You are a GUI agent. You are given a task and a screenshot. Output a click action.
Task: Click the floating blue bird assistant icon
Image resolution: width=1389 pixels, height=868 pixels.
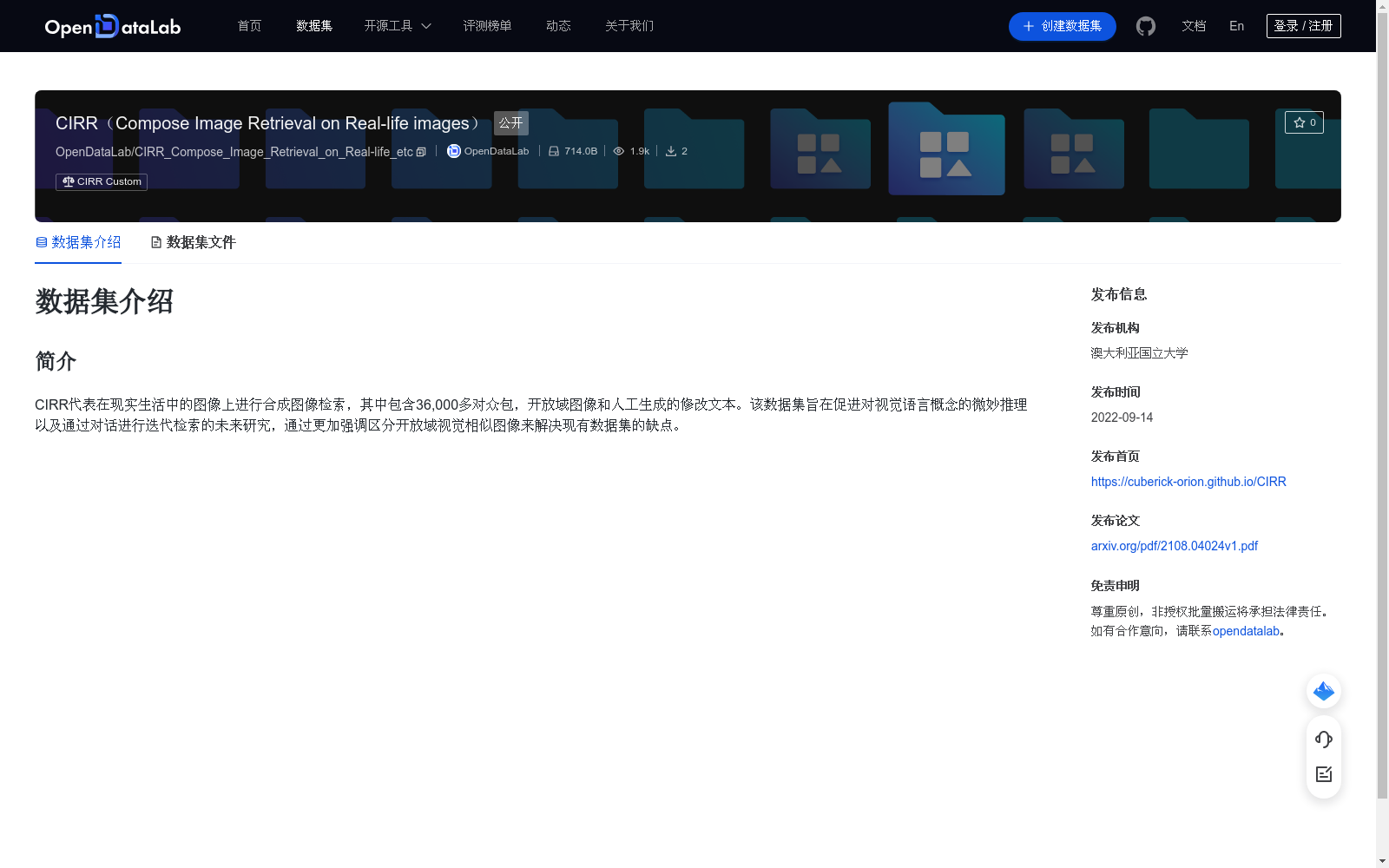tap(1324, 691)
